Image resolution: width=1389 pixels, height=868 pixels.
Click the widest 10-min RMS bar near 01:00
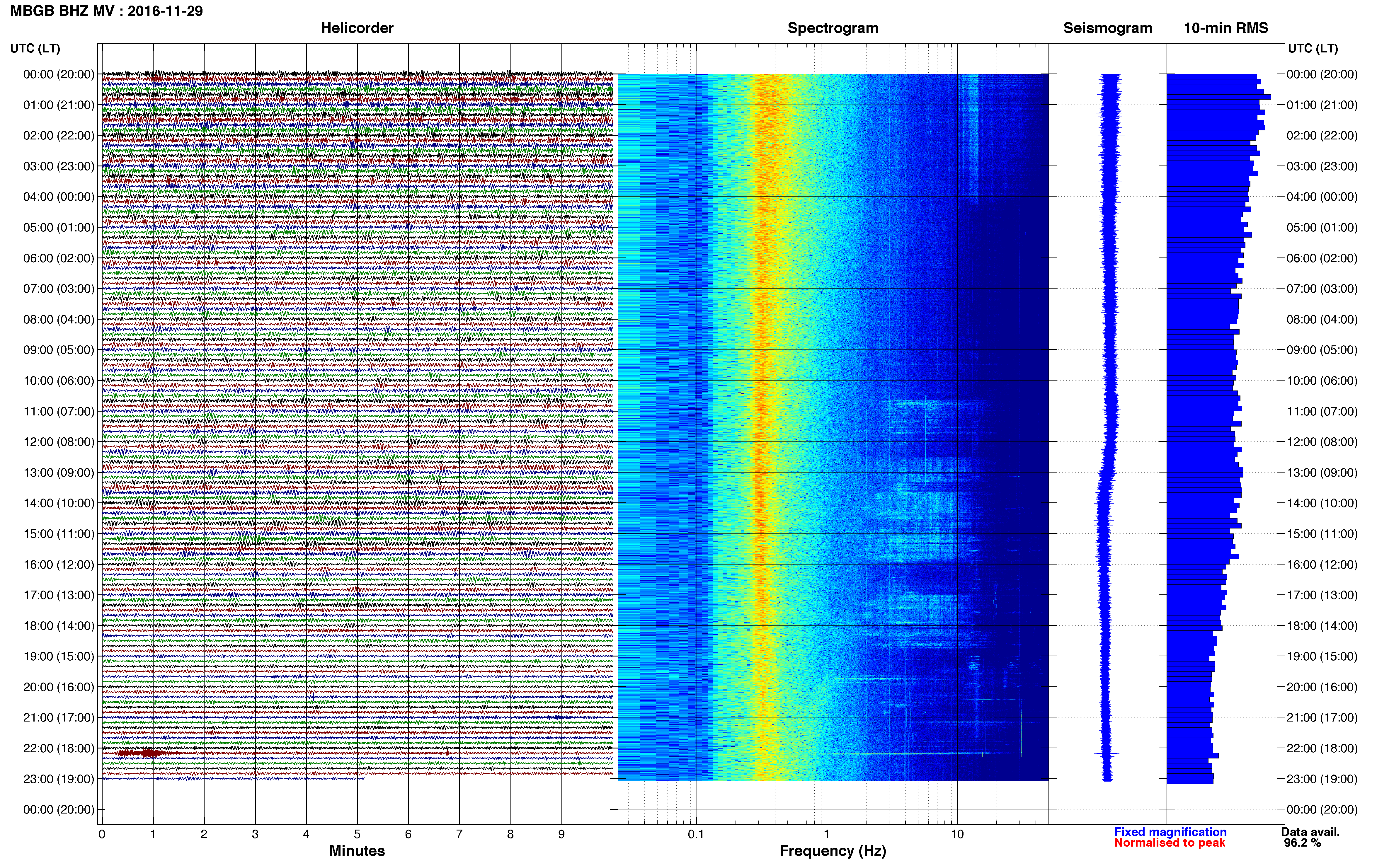coord(1218,97)
